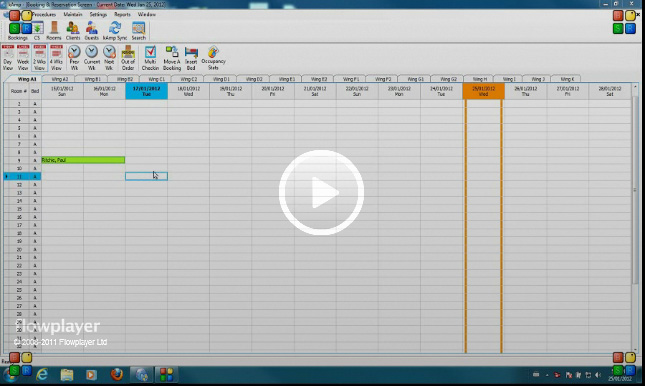
Task: Select Ritchie, Paul green booking bar
Action: tap(83, 160)
